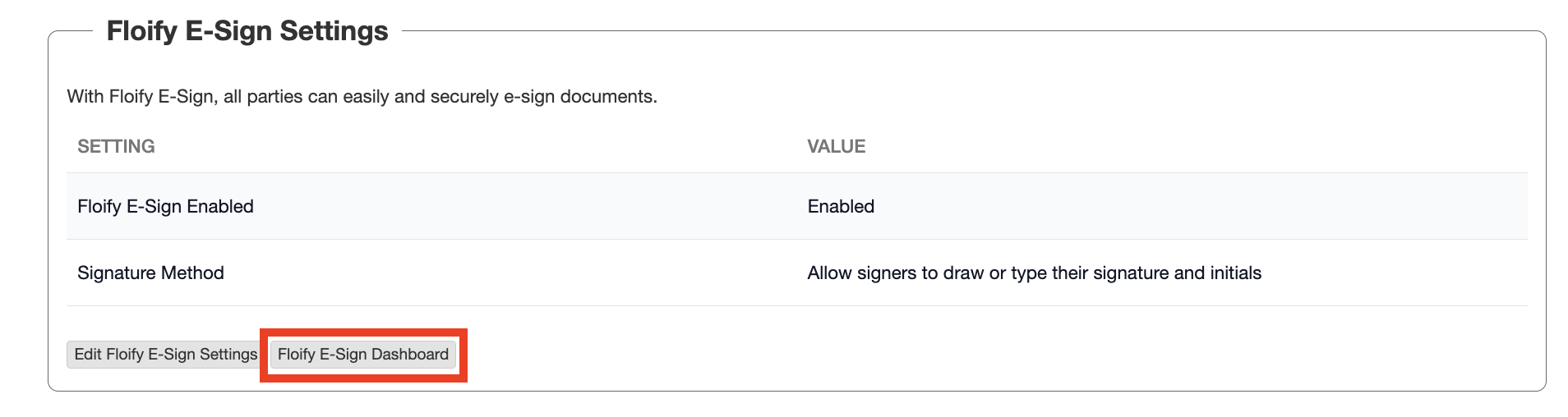Open the Floify E-Sign Dashboard
Viewport: 1568px width, 417px height.
363,355
